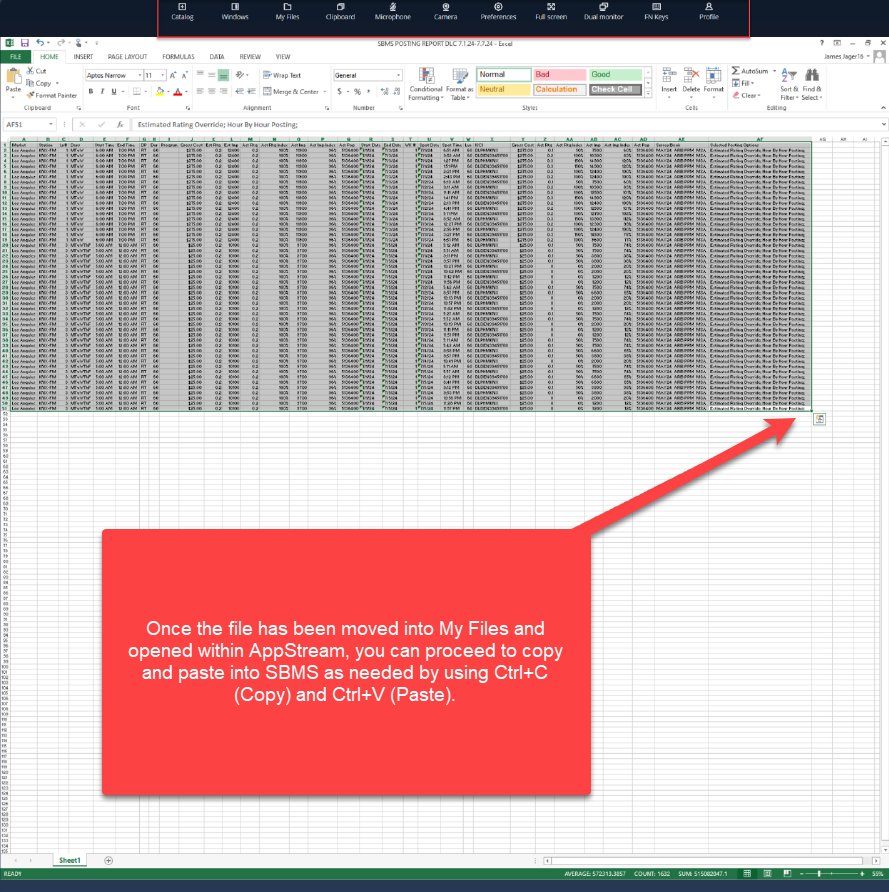This screenshot has width=889, height=892.
Task: Apply yellow fill color
Action: coord(160,92)
